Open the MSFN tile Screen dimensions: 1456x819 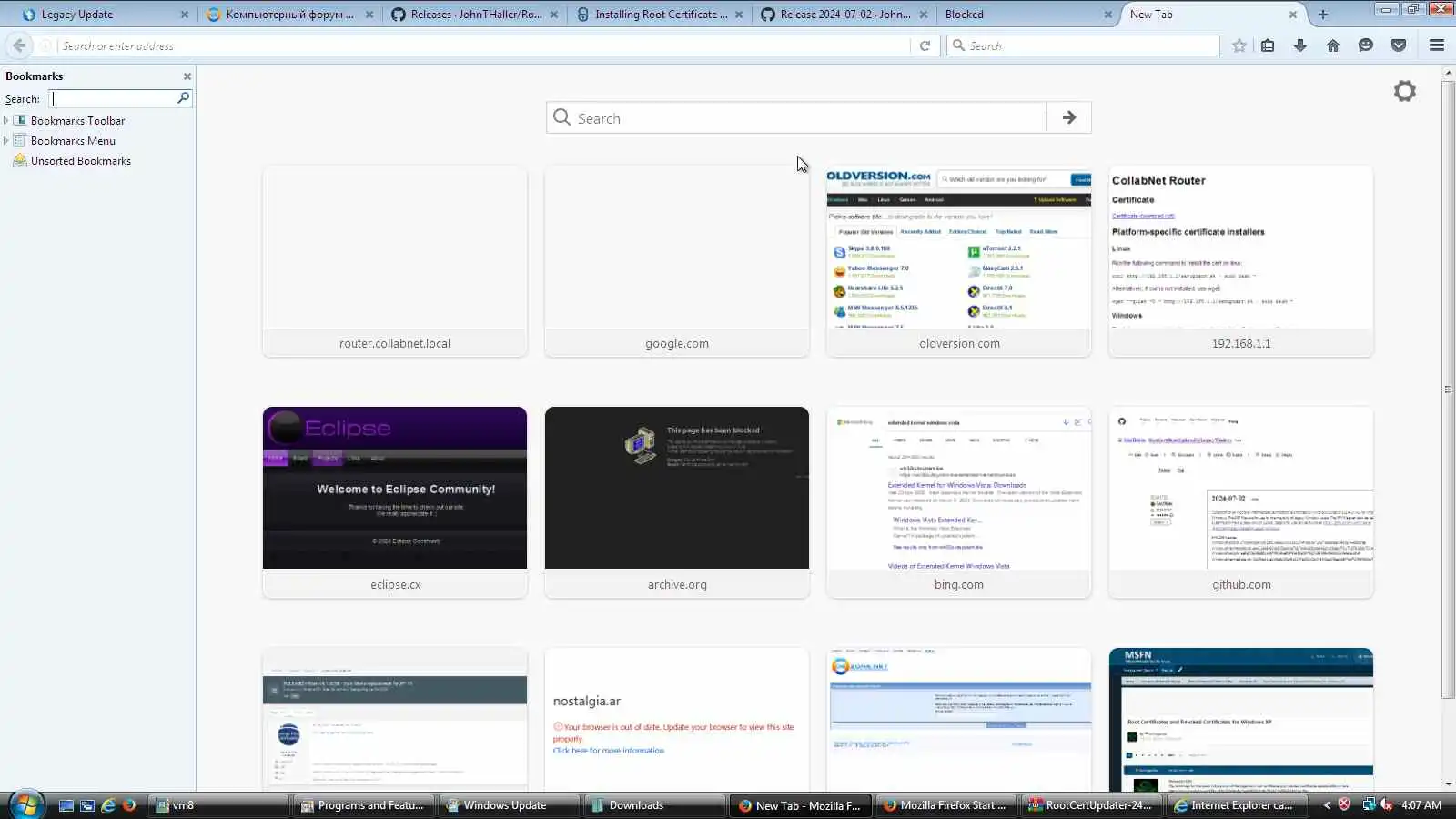pyautogui.click(x=1241, y=720)
